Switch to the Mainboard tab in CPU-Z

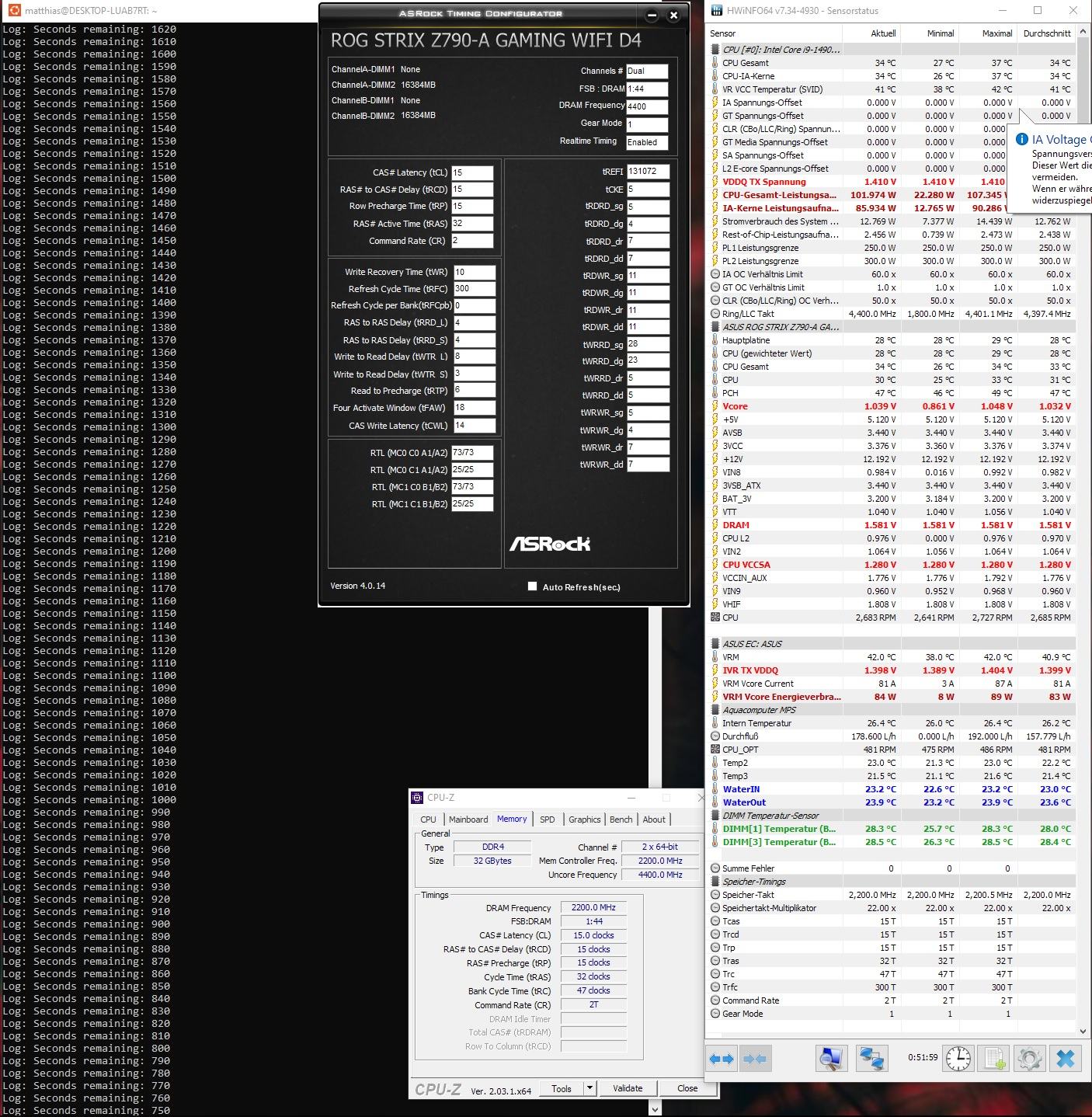(x=468, y=819)
